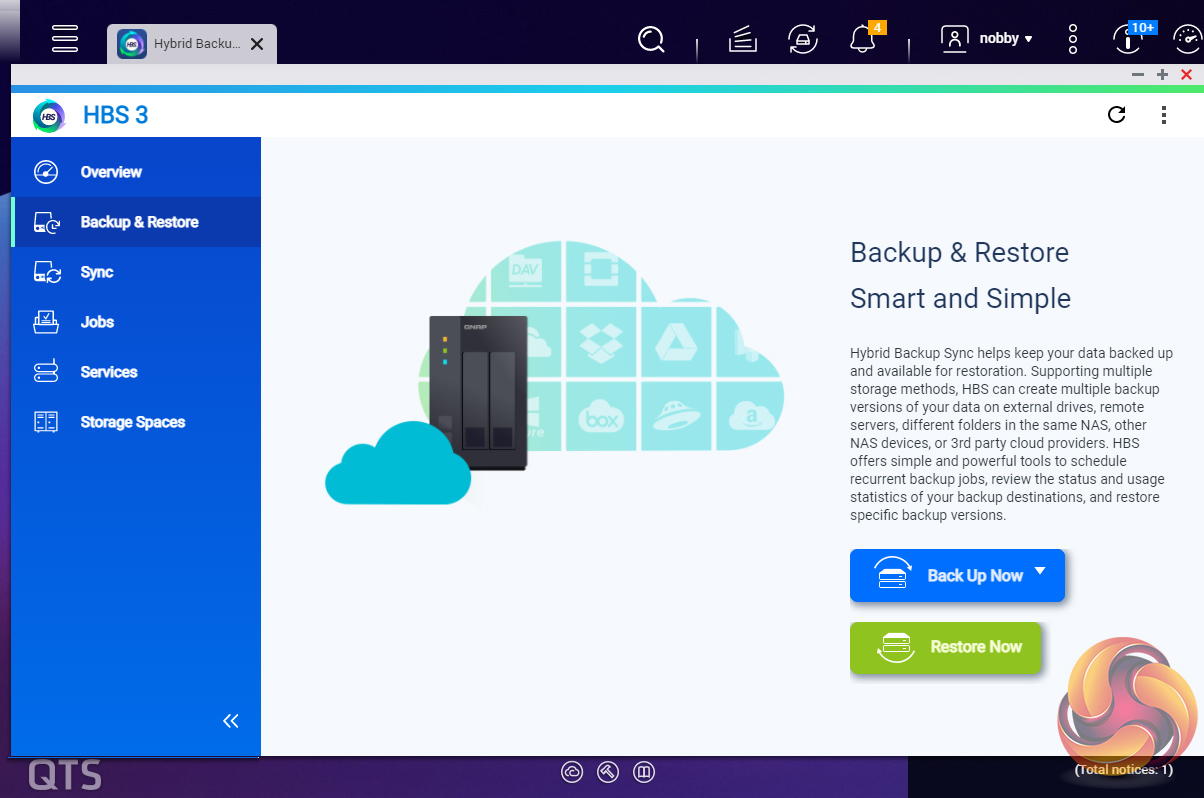Click the refresh icon in HBS 3 header
This screenshot has height=798, width=1204.
pos(1117,115)
